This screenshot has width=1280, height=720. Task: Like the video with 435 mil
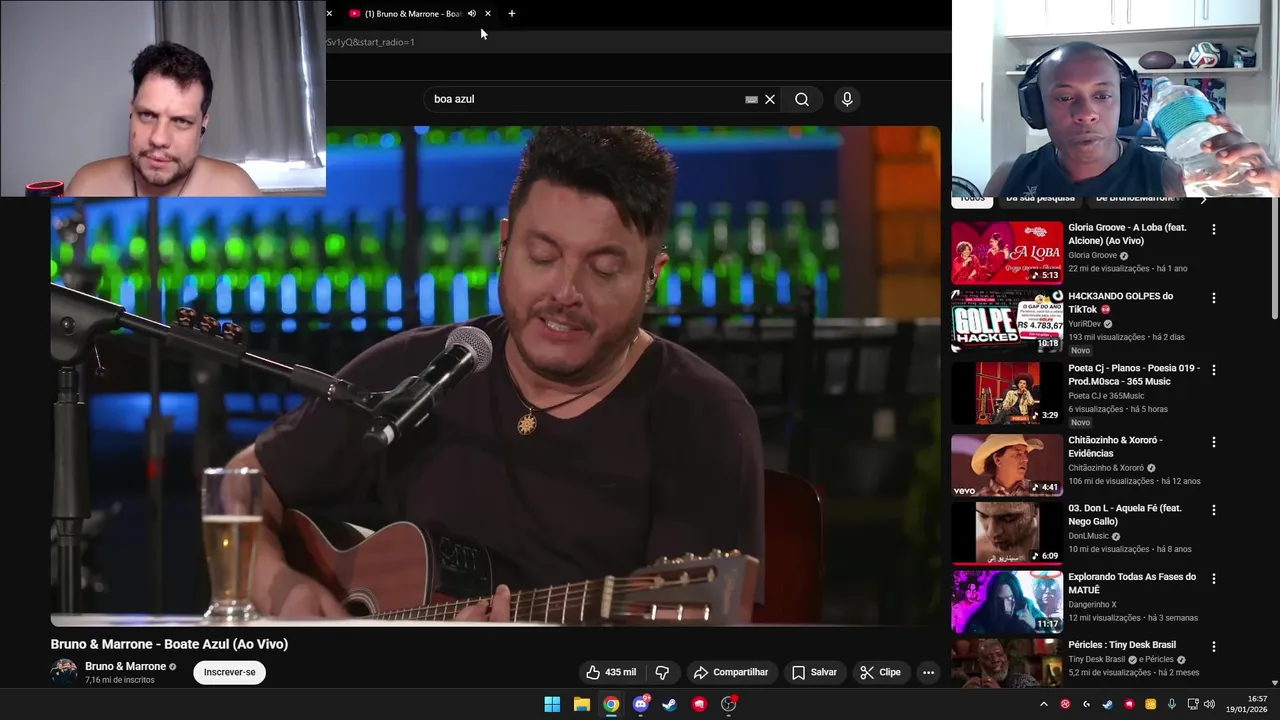coord(611,672)
